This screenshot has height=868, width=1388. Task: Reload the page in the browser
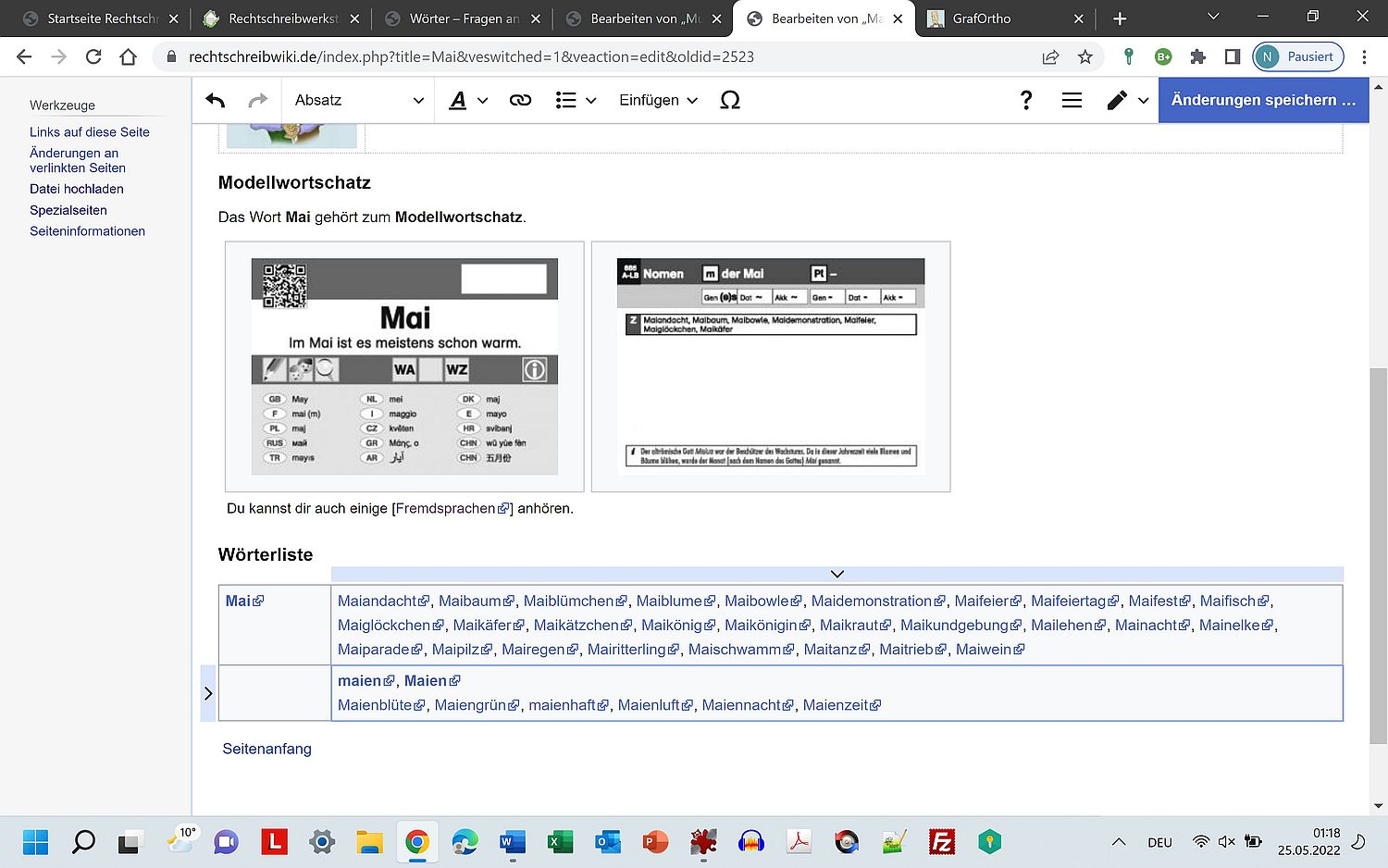tap(93, 57)
